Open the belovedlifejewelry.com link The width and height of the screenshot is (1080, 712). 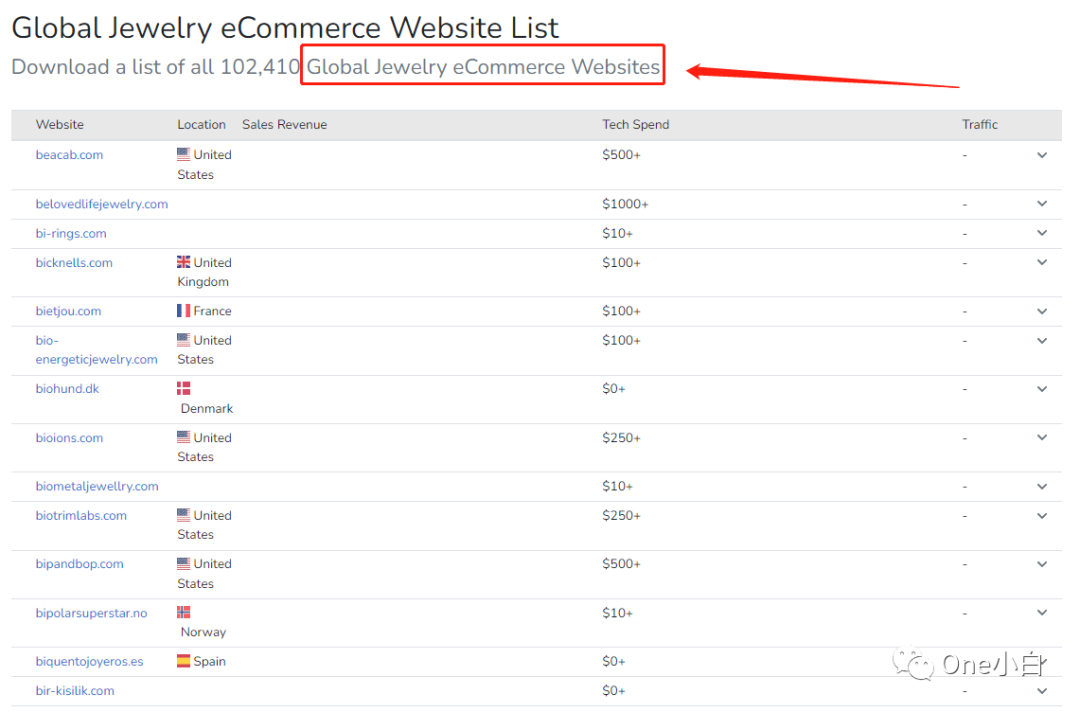pos(102,204)
